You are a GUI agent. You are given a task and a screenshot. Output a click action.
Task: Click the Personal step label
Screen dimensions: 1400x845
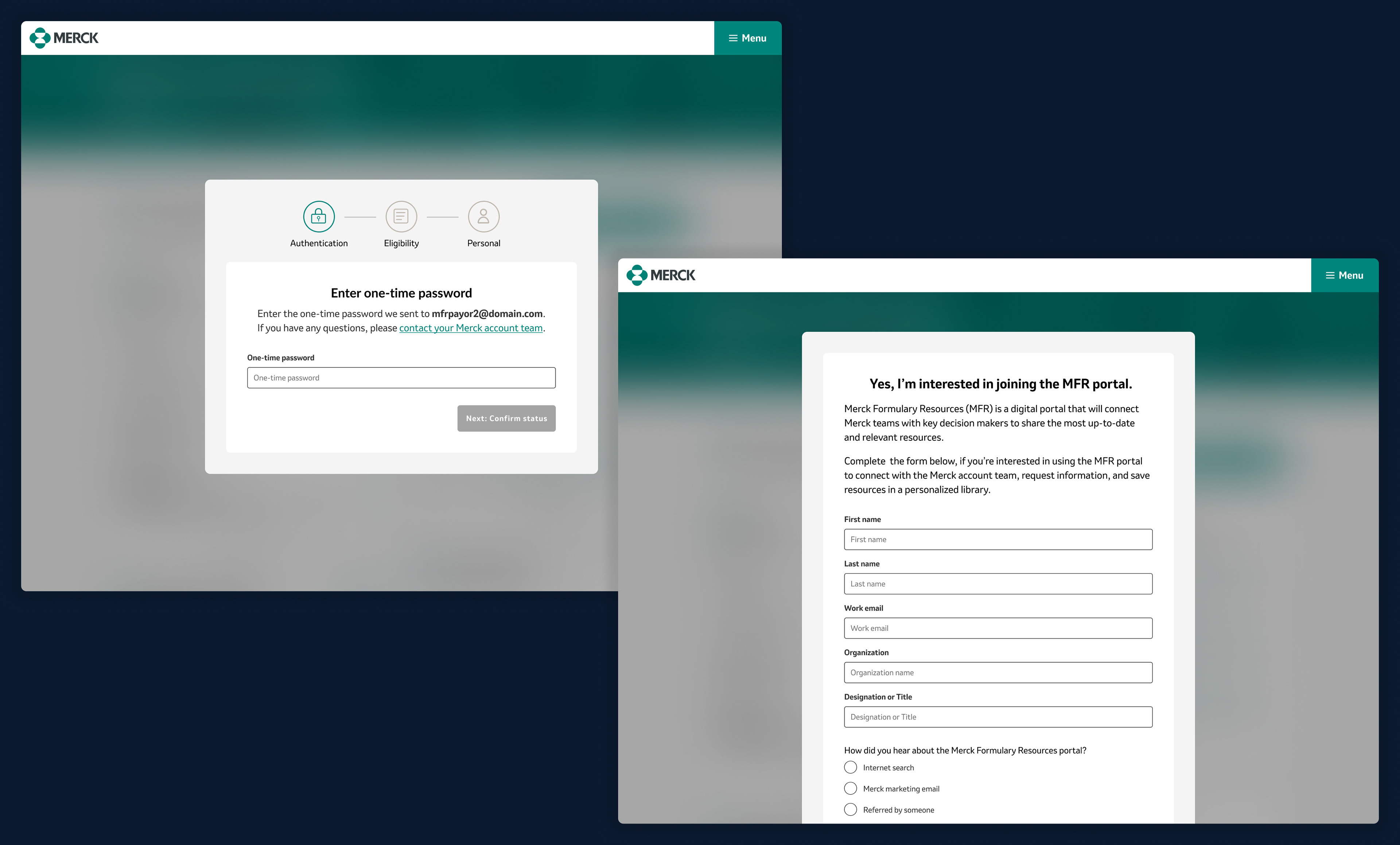[x=483, y=243]
